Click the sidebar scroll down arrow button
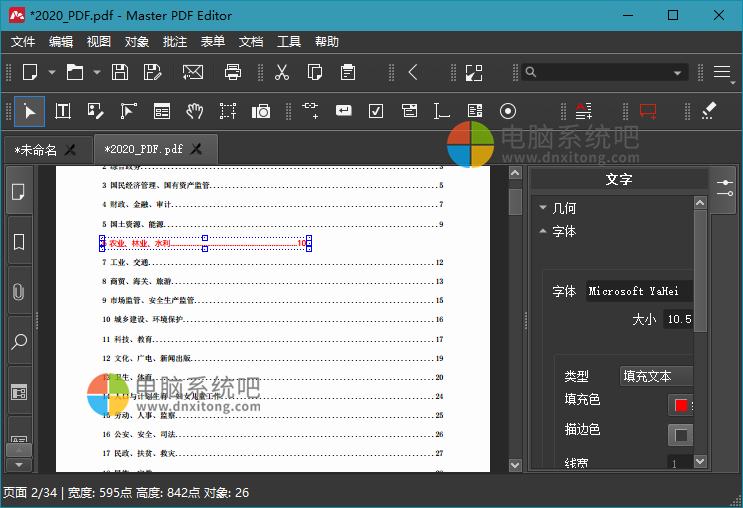The image size is (743, 508). (19, 465)
